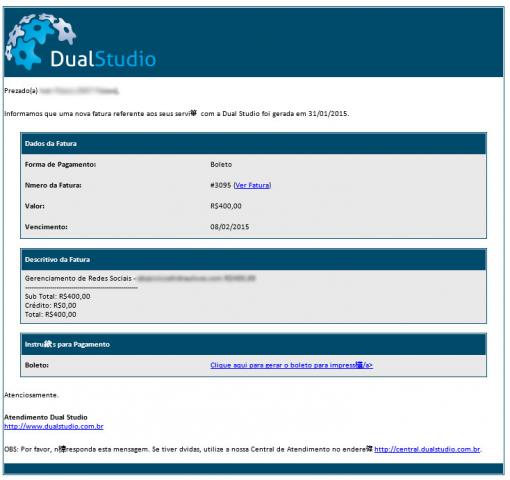Click the blurred recipient name after Prezado(a)
This screenshot has height=480, width=510.
point(79,91)
